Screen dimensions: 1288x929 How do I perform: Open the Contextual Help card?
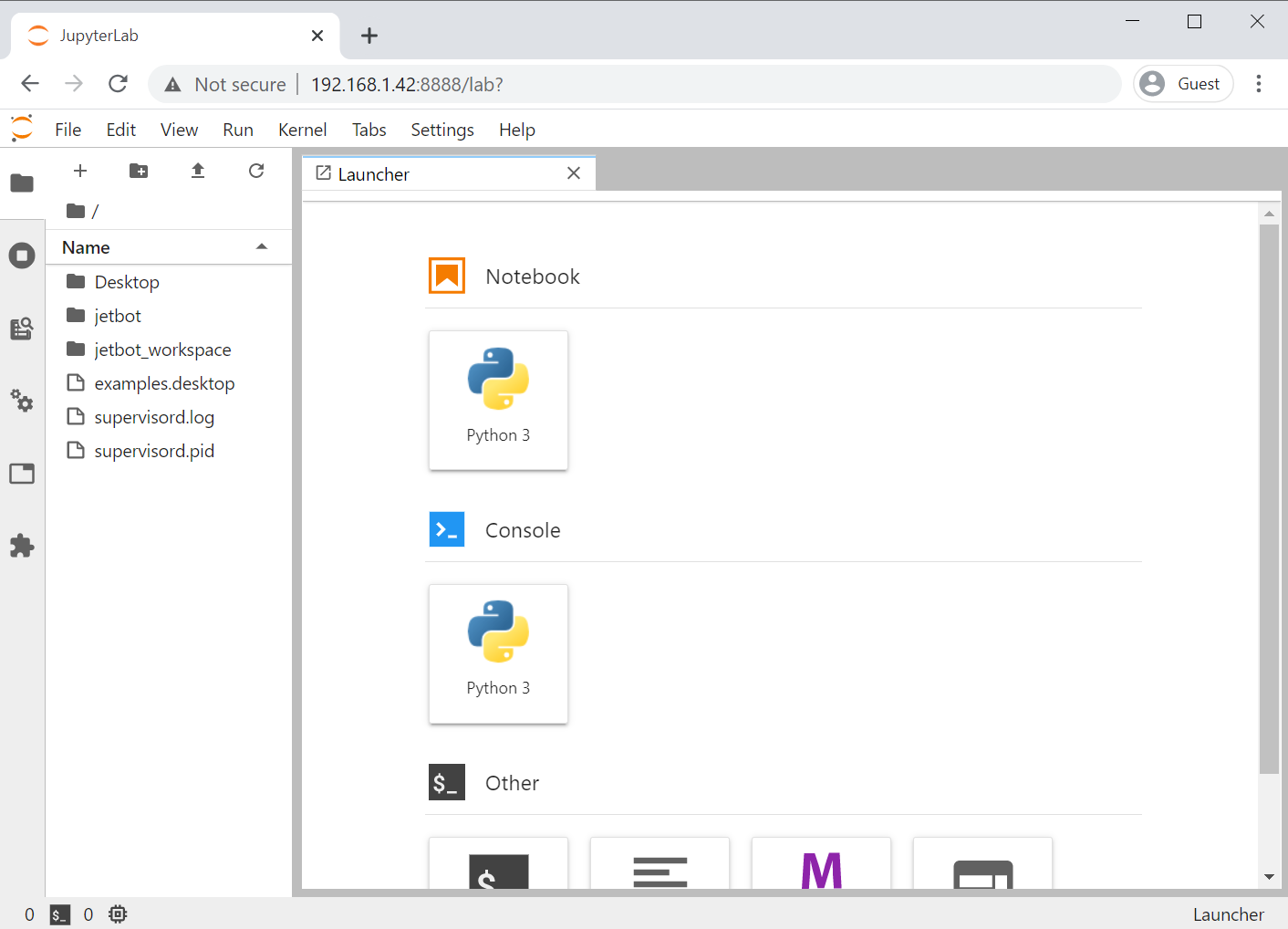point(982,863)
